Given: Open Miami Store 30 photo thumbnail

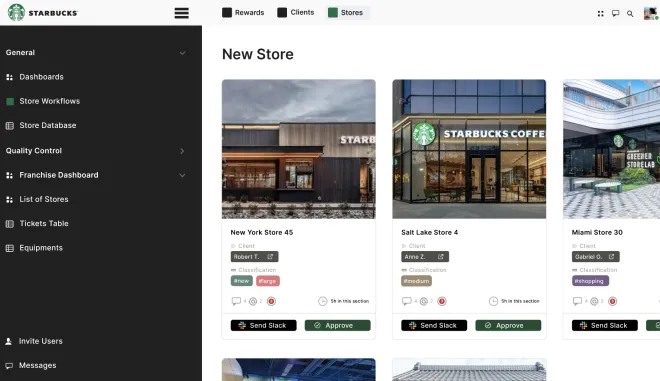Looking at the screenshot, I should pos(612,149).
